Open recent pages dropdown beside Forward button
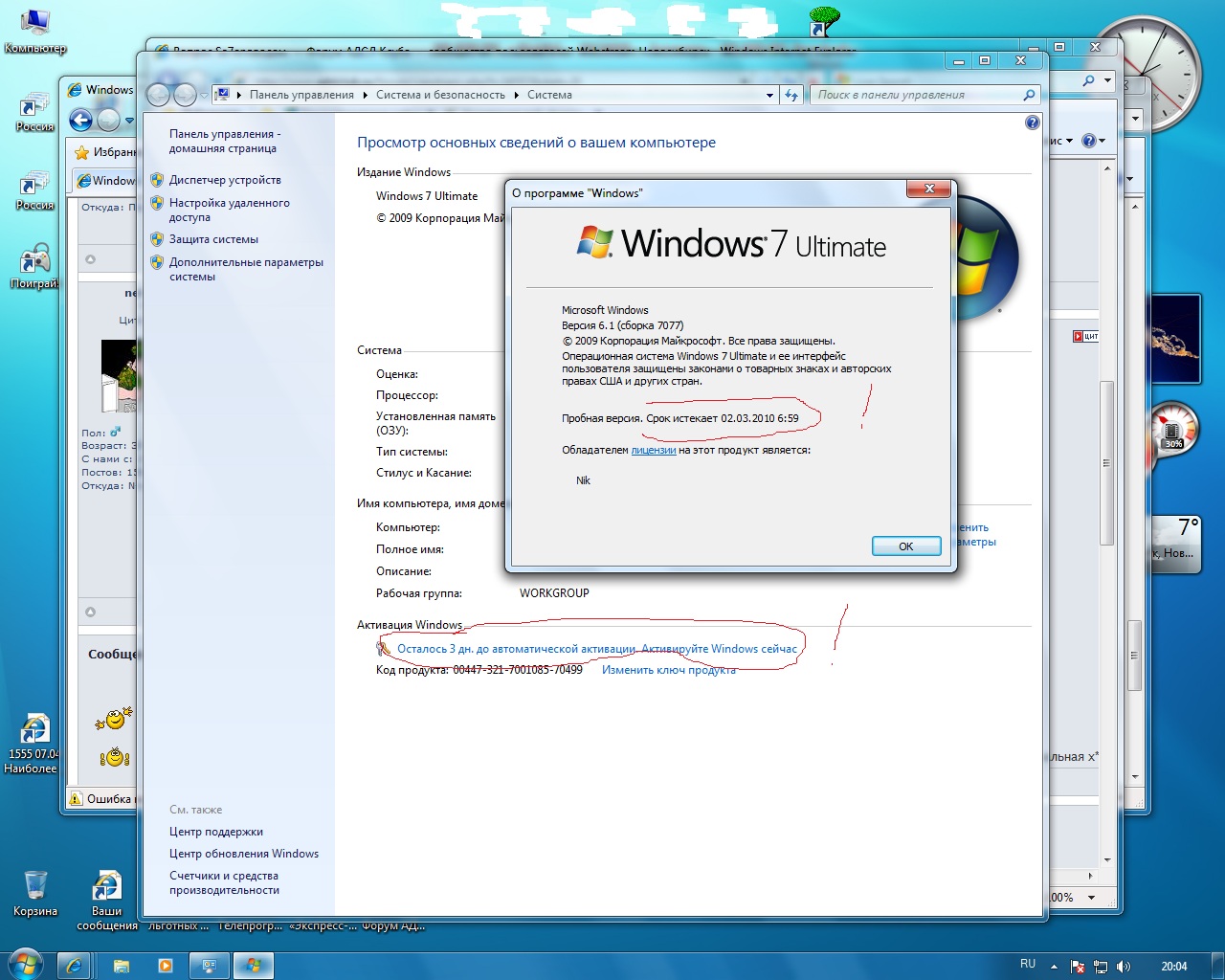This screenshot has width=1225, height=980. (204, 95)
